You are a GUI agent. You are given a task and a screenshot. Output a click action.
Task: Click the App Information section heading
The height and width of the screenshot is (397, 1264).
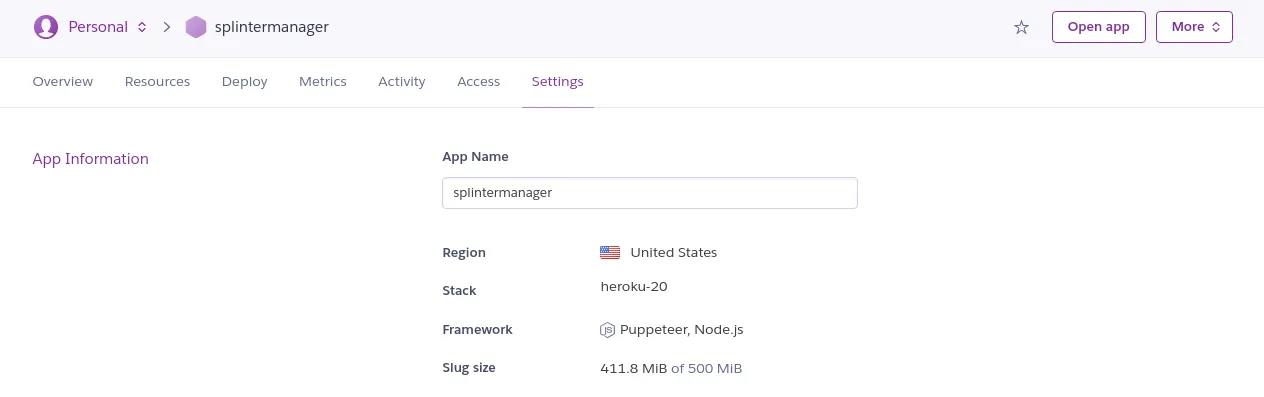pos(91,158)
